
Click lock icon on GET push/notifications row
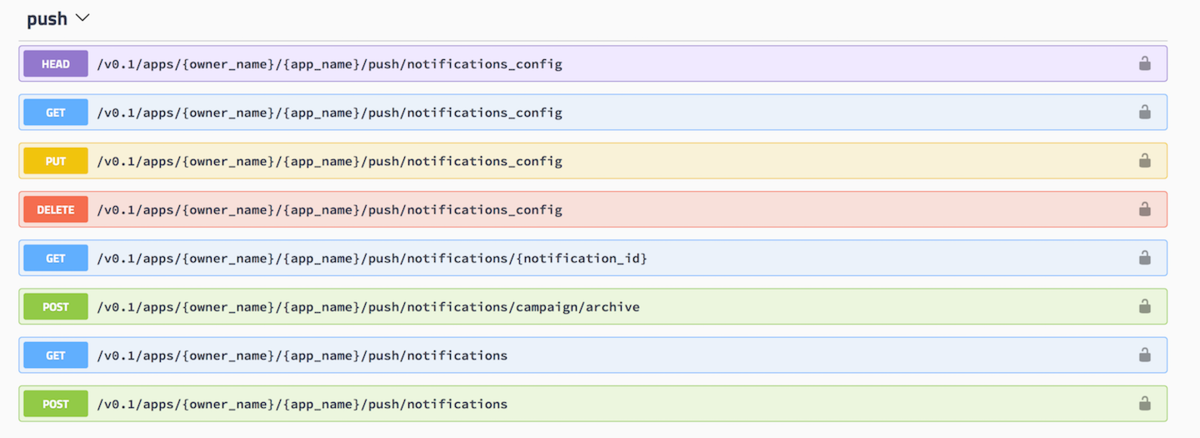[1144, 355]
